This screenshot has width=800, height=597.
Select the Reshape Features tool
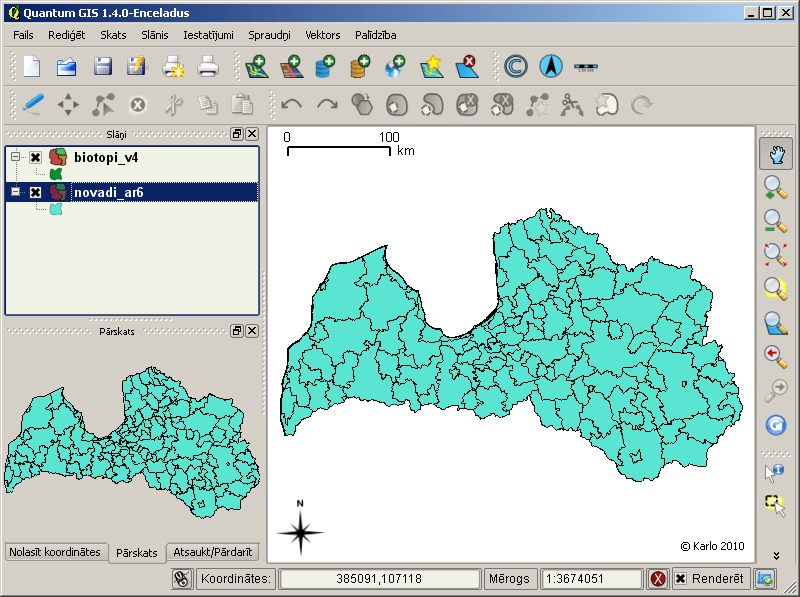pyautogui.click(x=537, y=105)
